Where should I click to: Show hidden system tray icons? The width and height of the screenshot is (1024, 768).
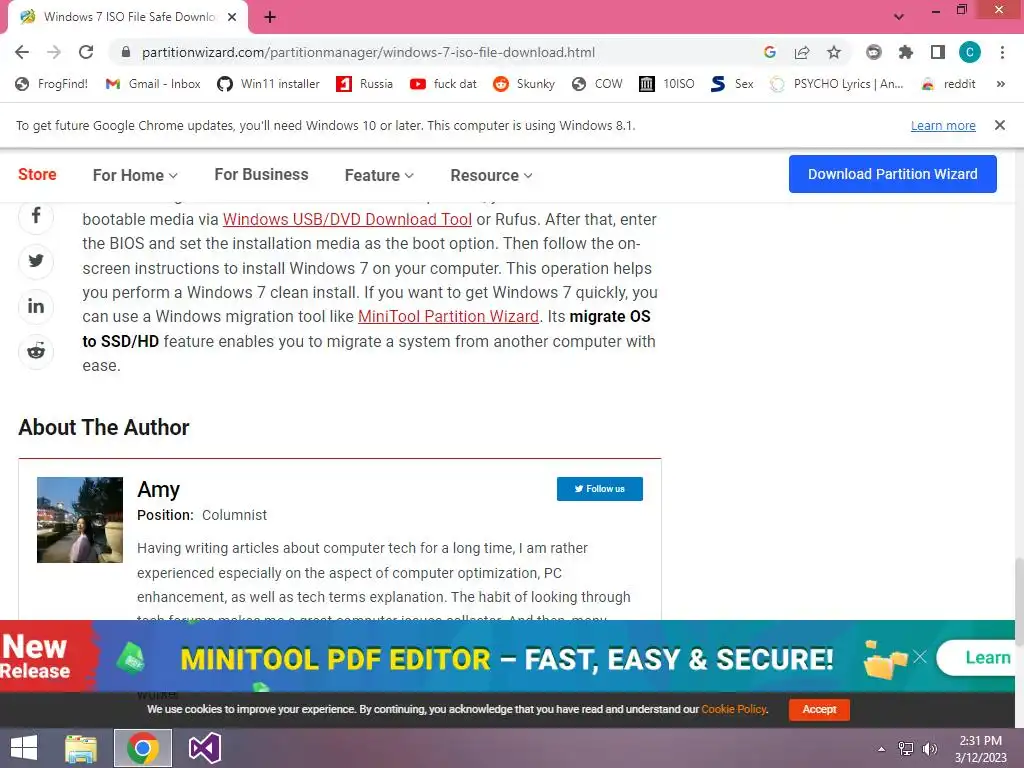881,749
